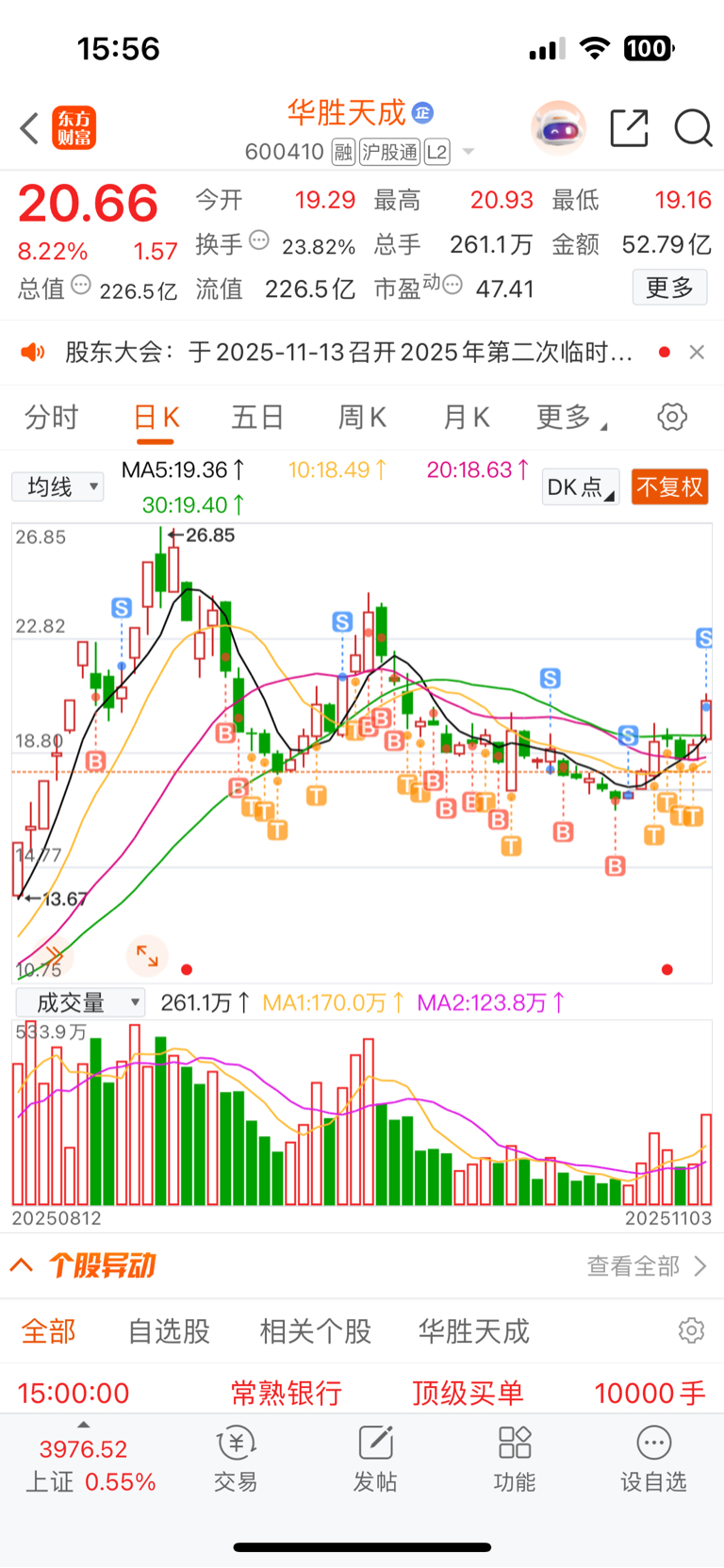Select the 全部 filter tab
Viewport: 724px width, 1568px height.
coord(48,1331)
